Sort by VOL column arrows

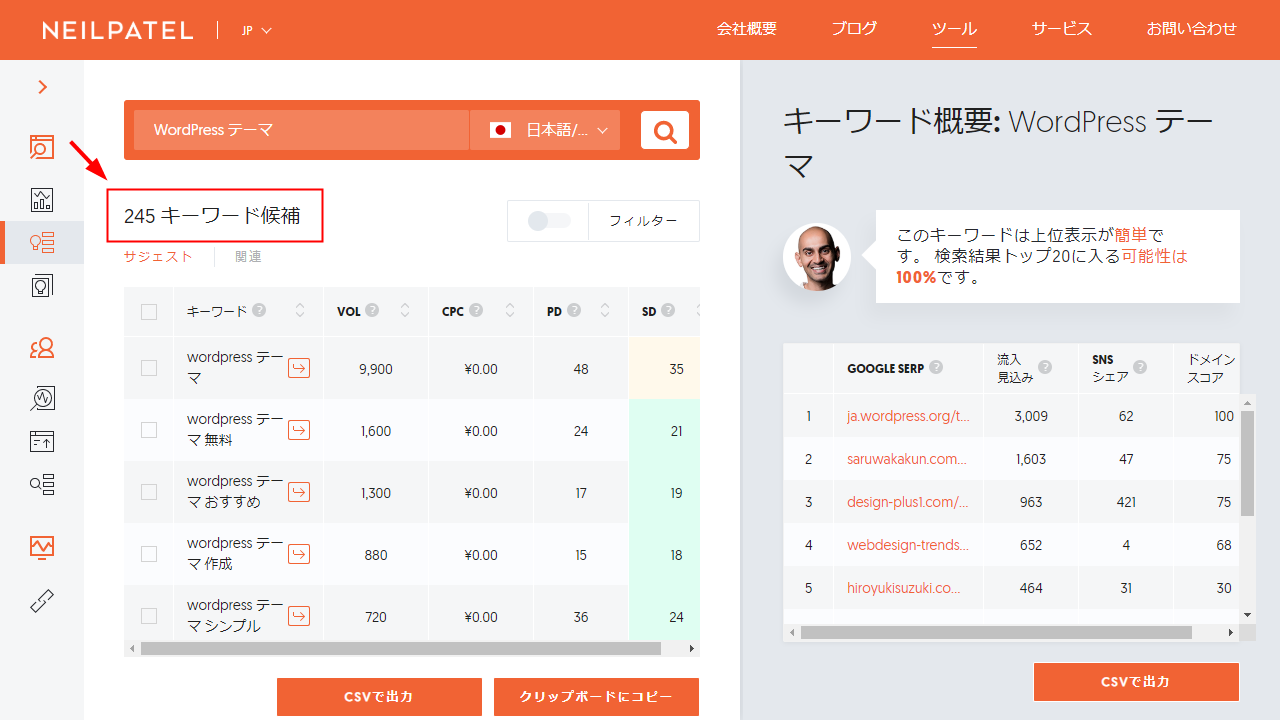(405, 311)
